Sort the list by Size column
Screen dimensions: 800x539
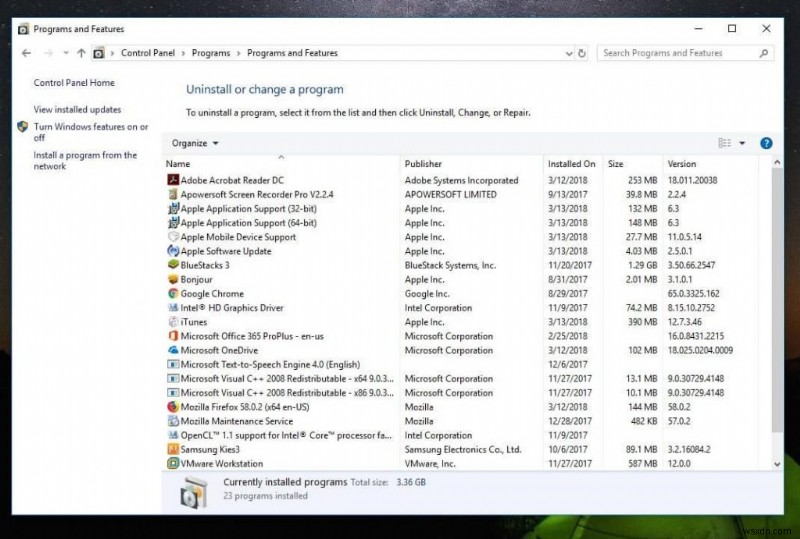point(633,164)
